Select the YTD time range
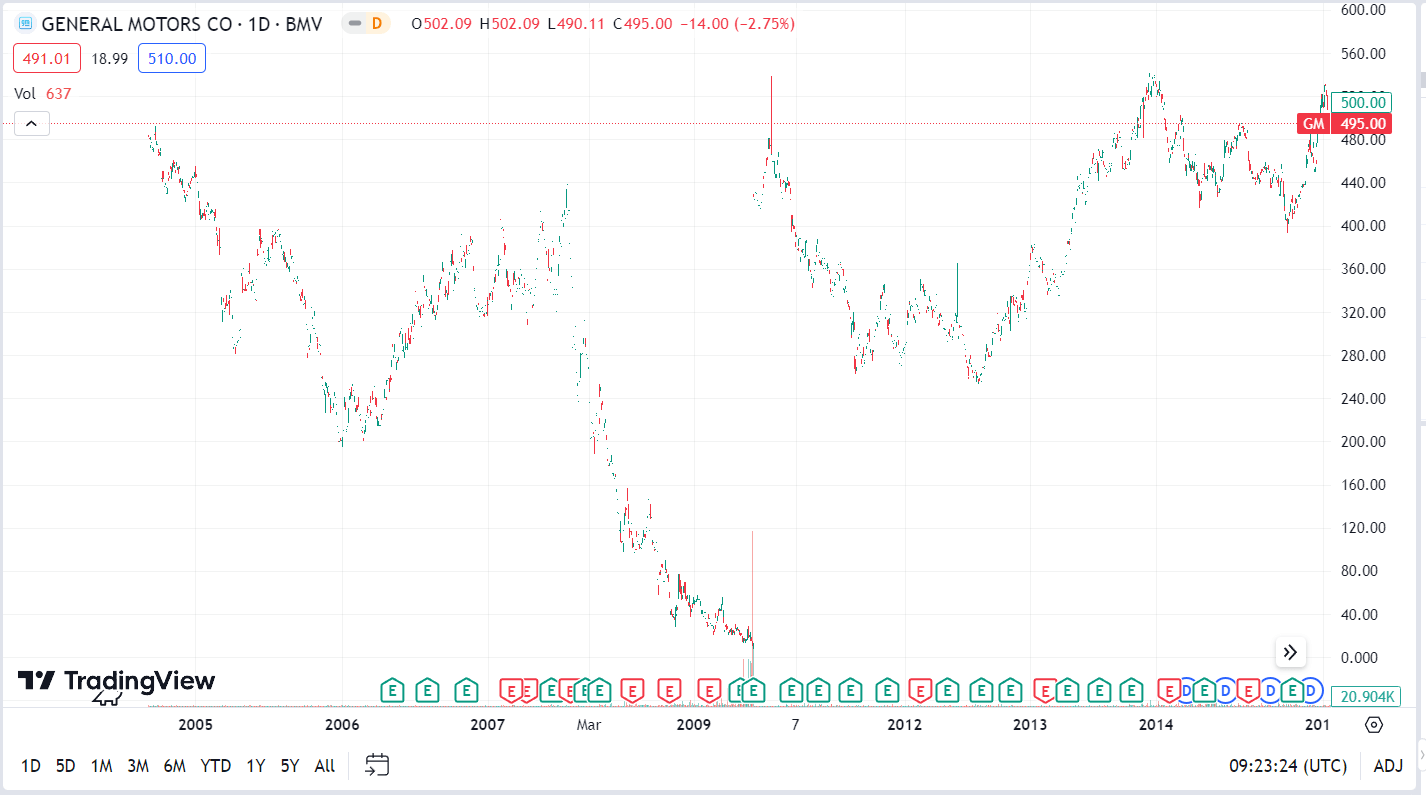Viewport: 1426px width, 795px height. point(215,766)
